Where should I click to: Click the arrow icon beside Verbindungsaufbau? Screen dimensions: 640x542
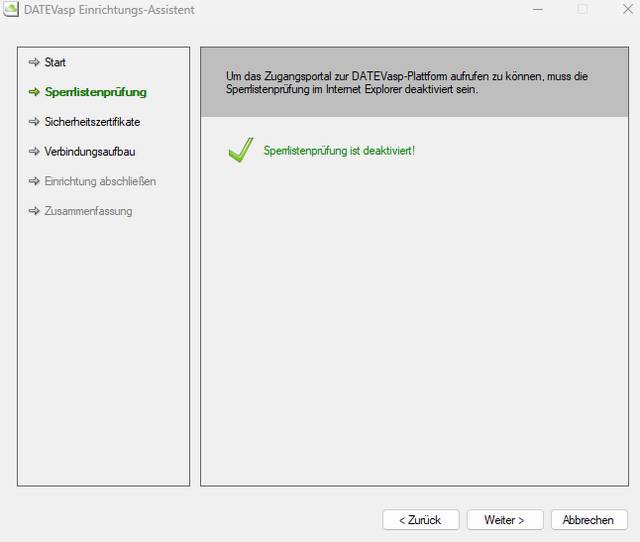pos(34,151)
